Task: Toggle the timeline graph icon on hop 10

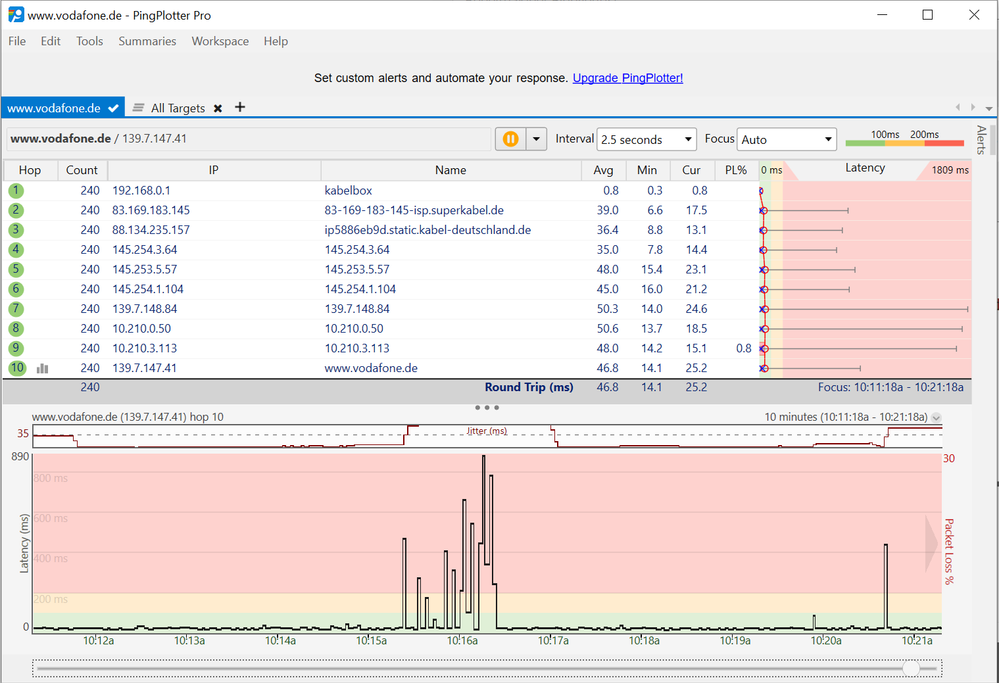Action: [x=43, y=368]
